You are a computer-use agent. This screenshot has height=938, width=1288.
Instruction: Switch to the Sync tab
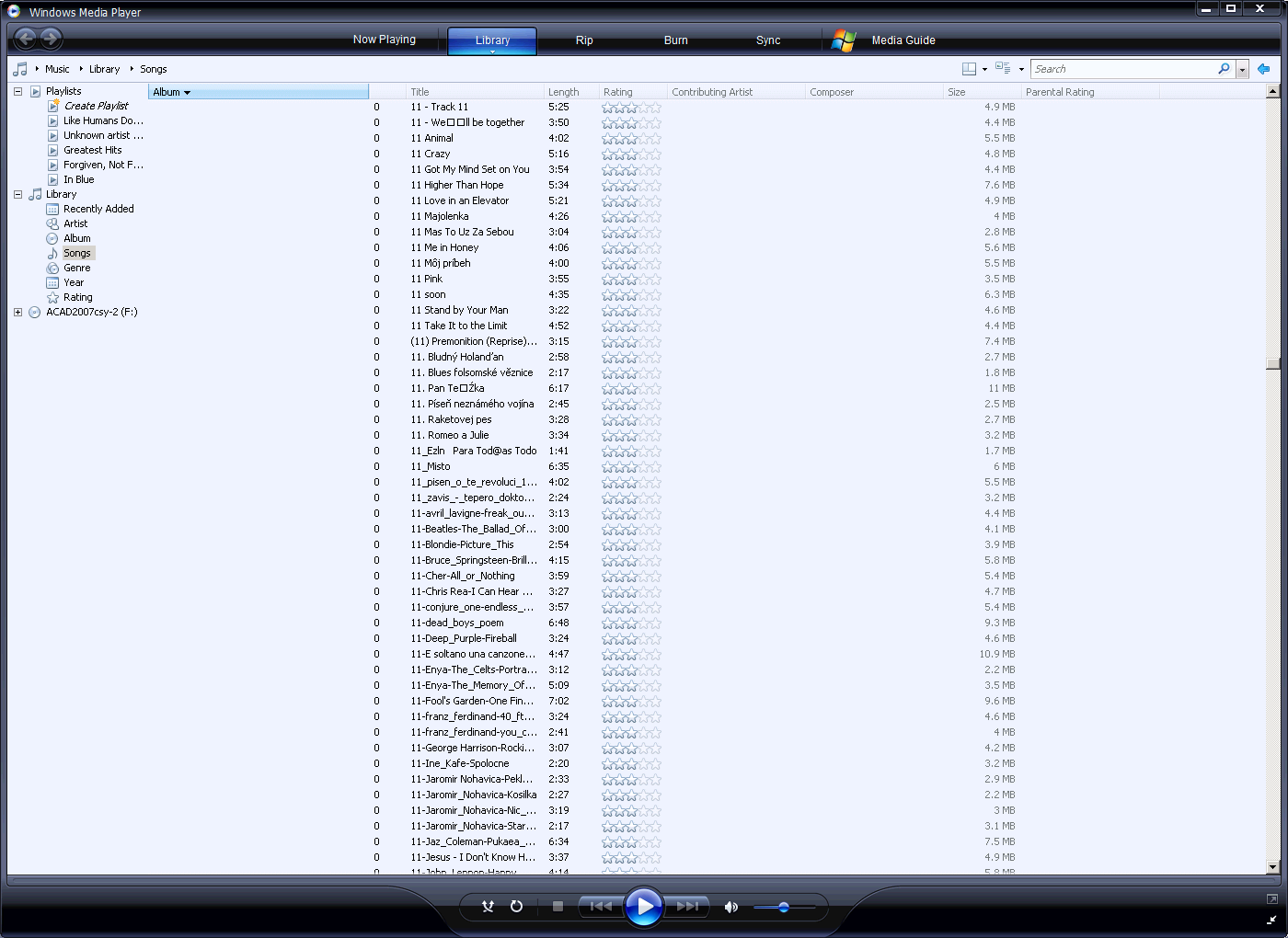(768, 40)
